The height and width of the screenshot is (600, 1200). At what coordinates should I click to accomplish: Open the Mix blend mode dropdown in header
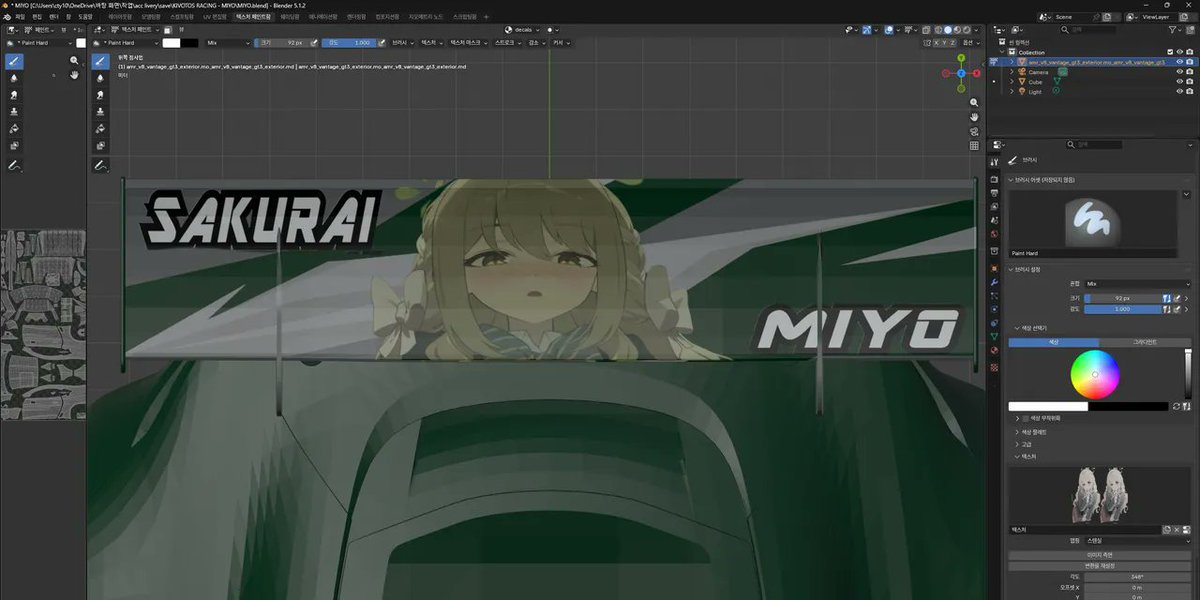pyautogui.click(x=226, y=43)
